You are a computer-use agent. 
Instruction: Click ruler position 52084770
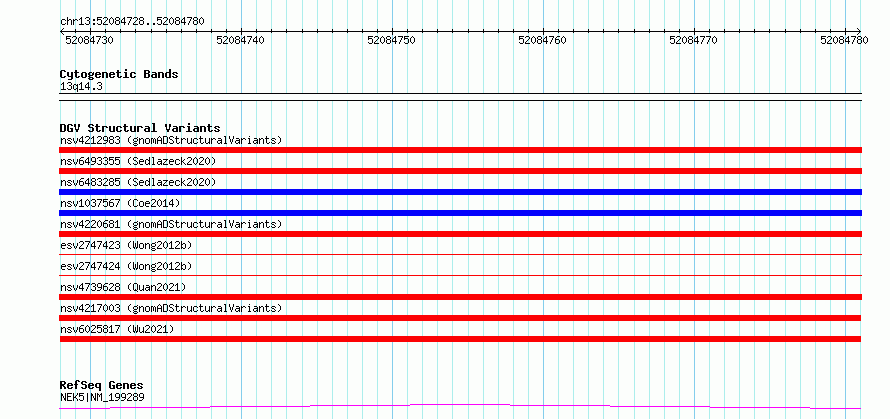[x=693, y=40]
